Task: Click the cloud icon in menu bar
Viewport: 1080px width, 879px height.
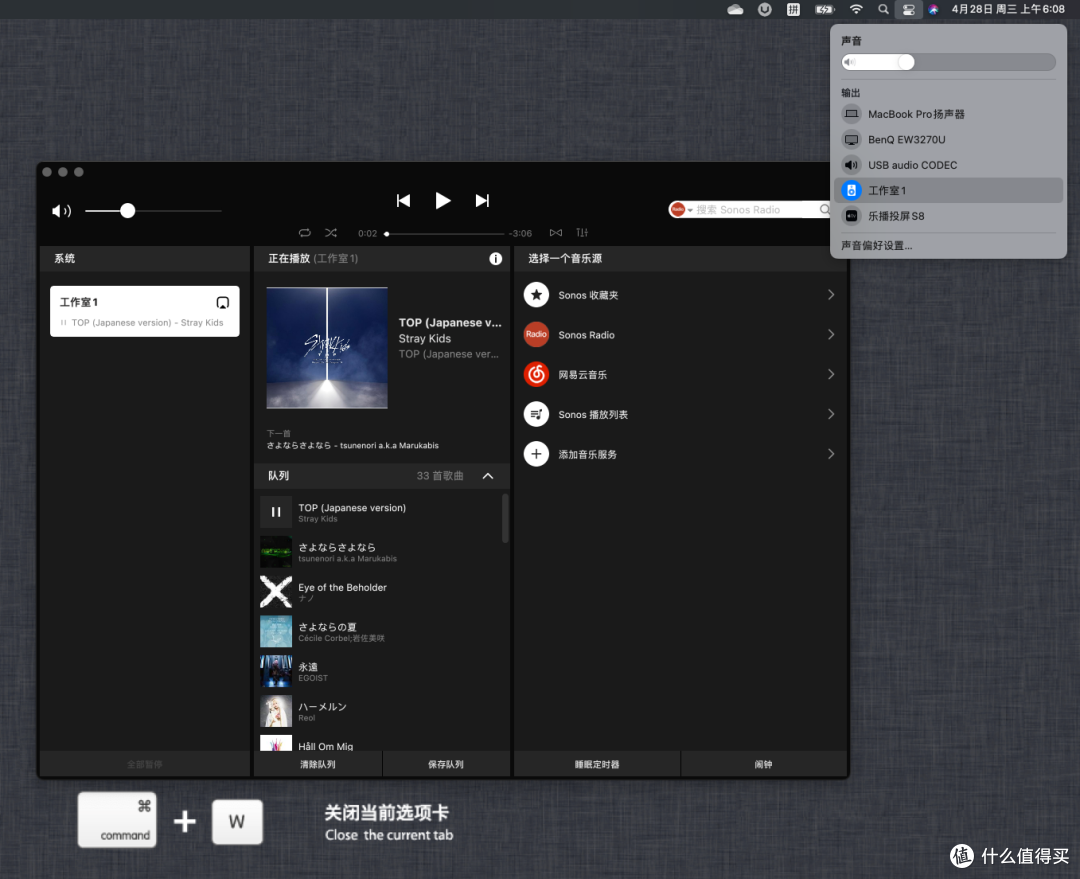Action: point(735,10)
